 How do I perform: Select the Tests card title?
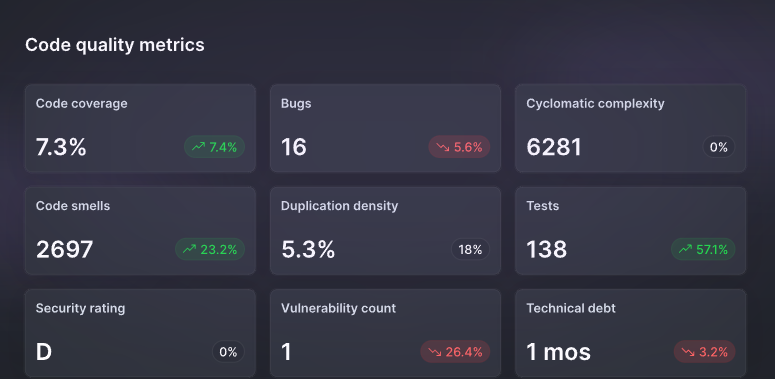coord(543,206)
